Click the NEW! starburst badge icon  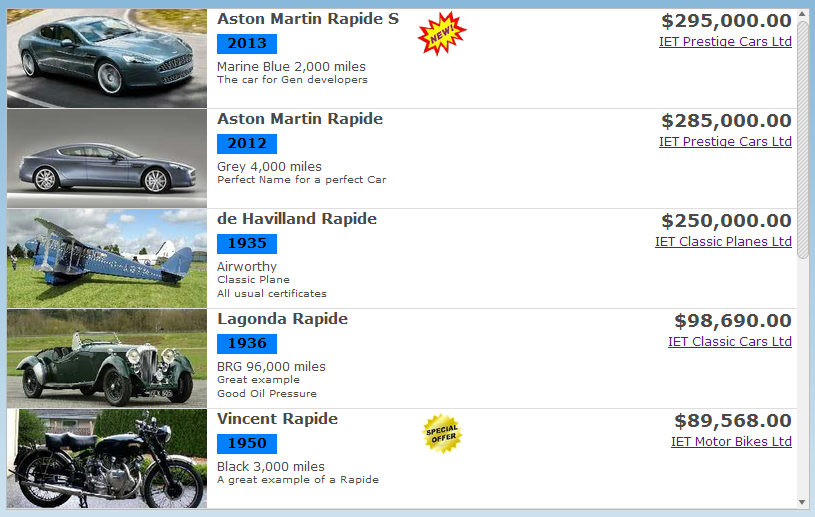click(x=441, y=34)
